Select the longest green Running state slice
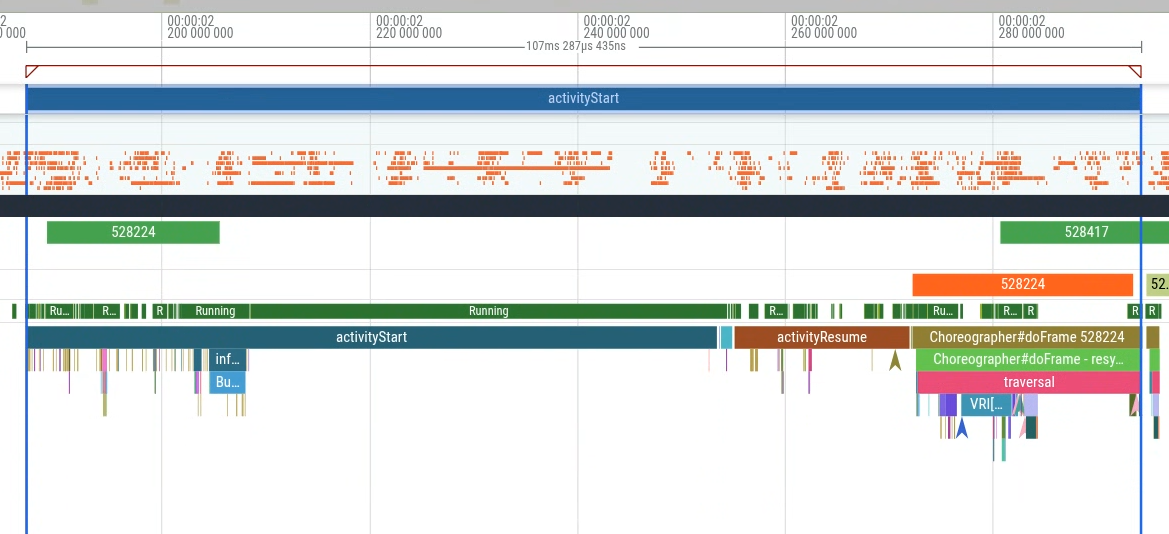The image size is (1169, 534). (488, 311)
